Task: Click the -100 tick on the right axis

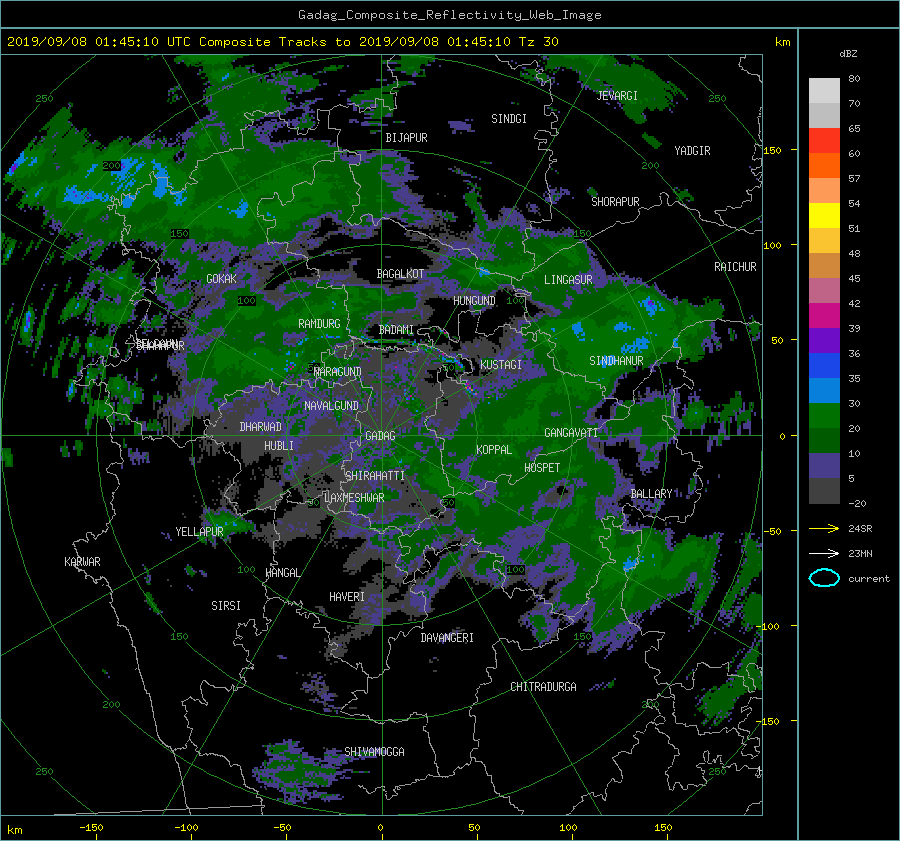Action: 770,626
